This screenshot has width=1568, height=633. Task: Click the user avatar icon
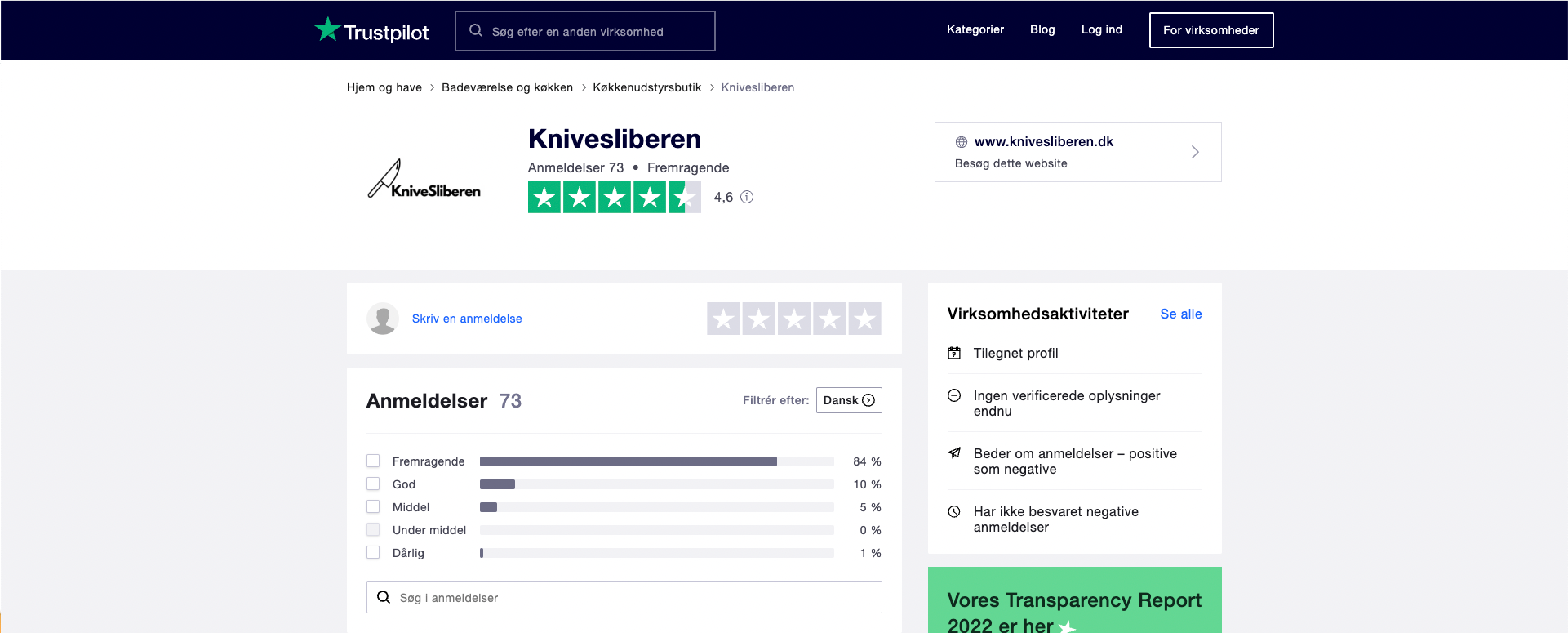tap(383, 319)
